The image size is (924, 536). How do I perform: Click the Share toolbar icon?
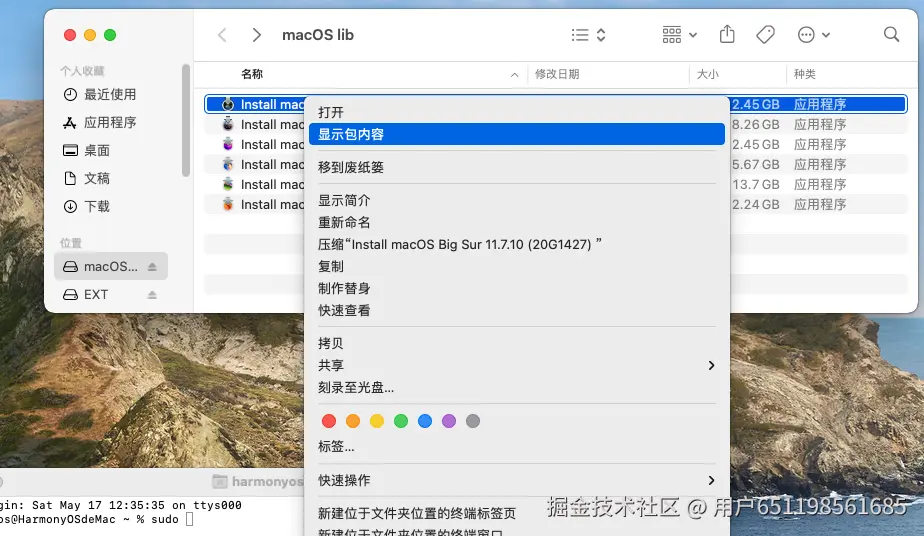(x=727, y=35)
